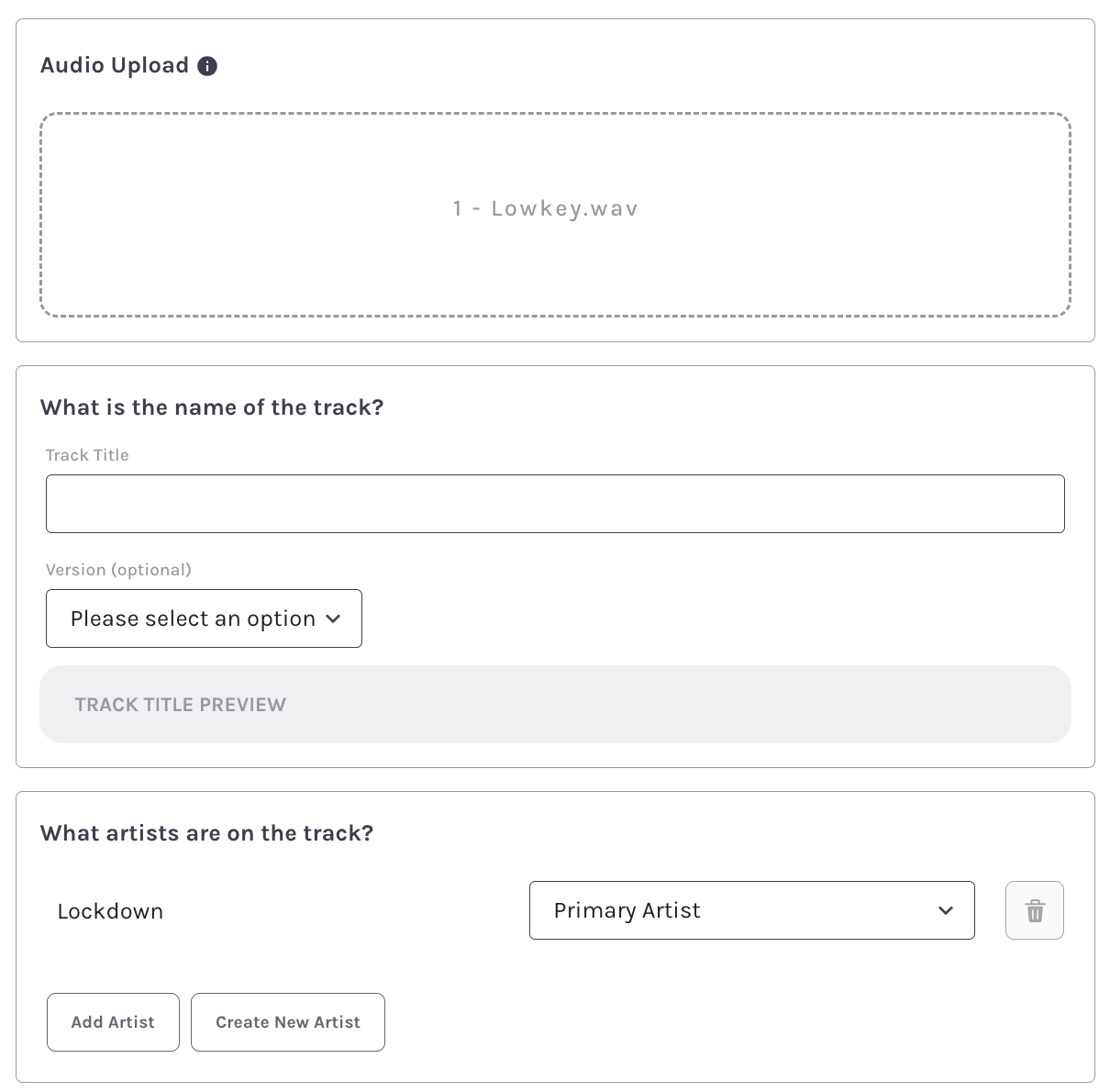Click the 'Audio Upload' heading
This screenshot has width=1110, height=1092.
click(x=115, y=66)
